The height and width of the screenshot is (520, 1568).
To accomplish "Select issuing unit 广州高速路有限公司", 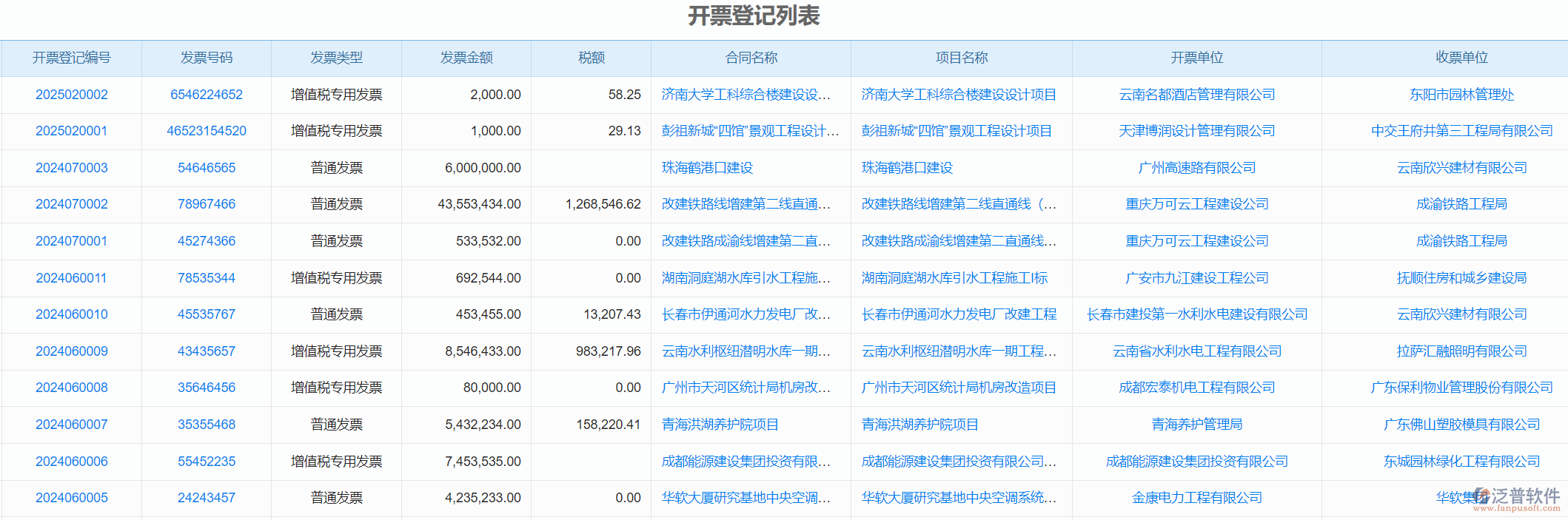I will pyautogui.click(x=1196, y=168).
